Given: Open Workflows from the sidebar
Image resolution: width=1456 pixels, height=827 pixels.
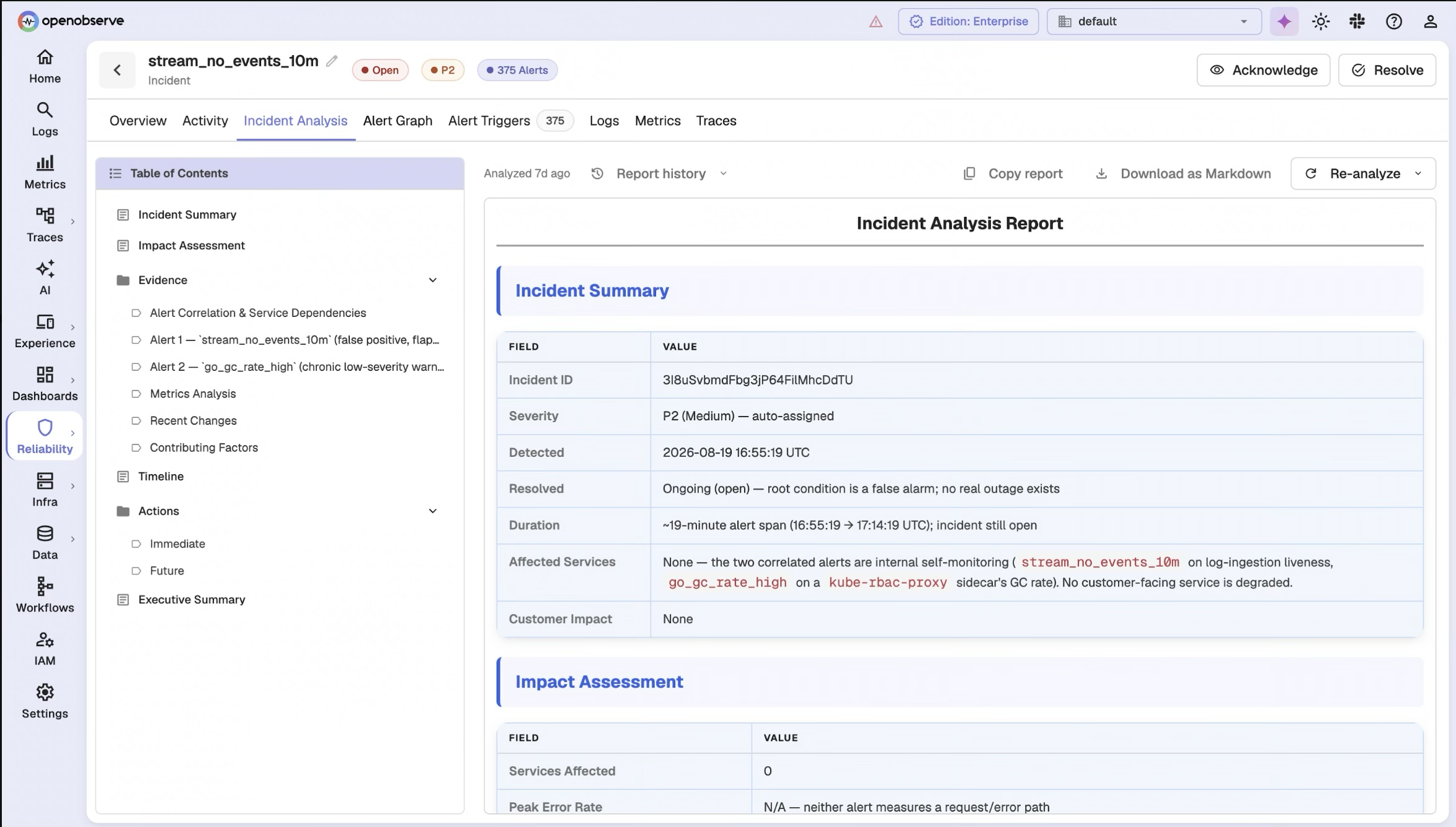Looking at the screenshot, I should coord(45,595).
